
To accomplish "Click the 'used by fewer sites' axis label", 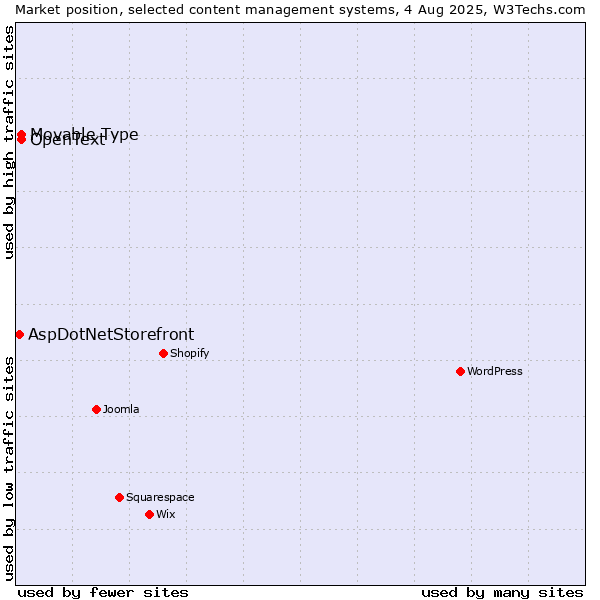I will [103, 593].
